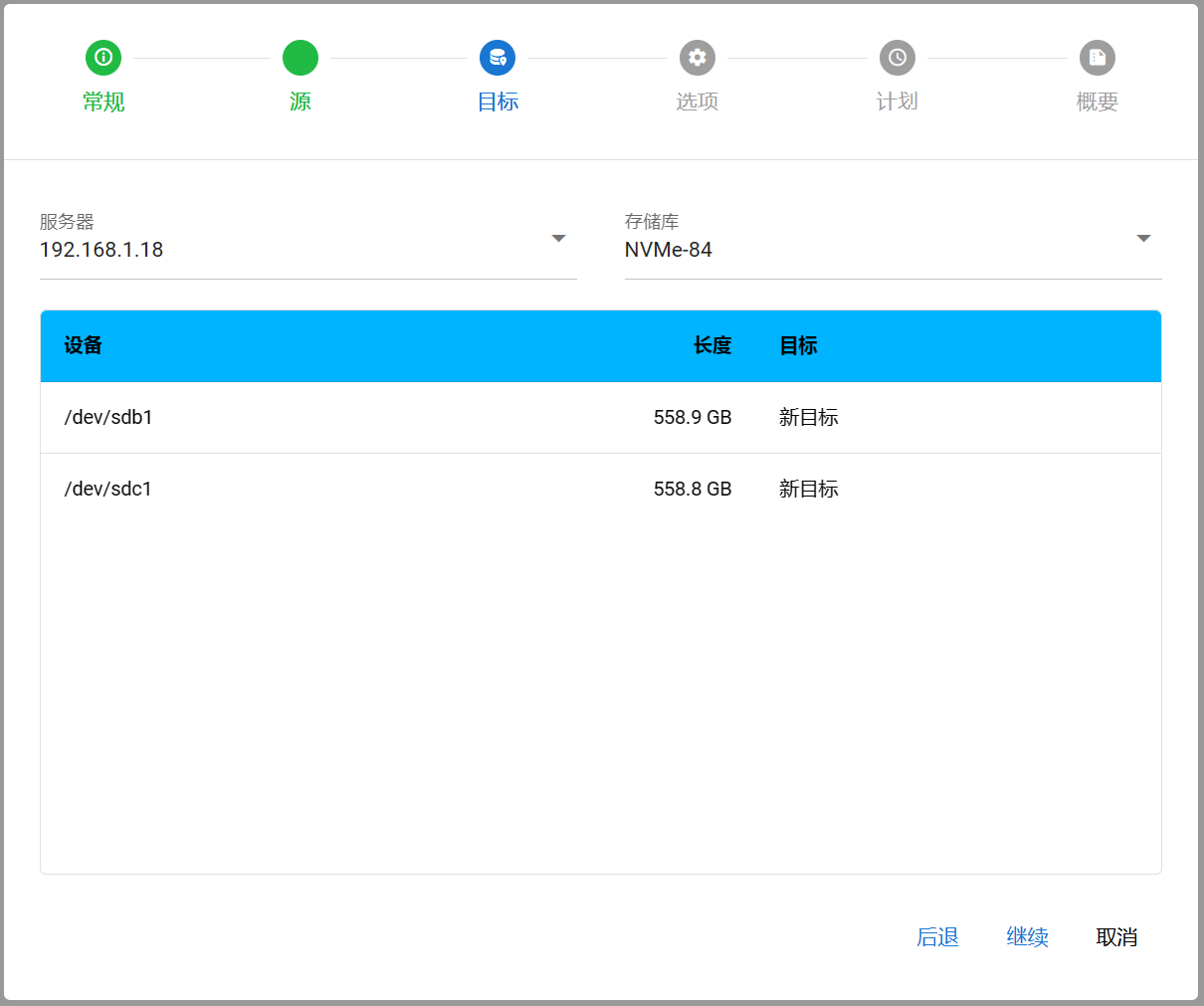Jump to the 概要 step label
This screenshot has width=1204, height=1006.
(1098, 101)
